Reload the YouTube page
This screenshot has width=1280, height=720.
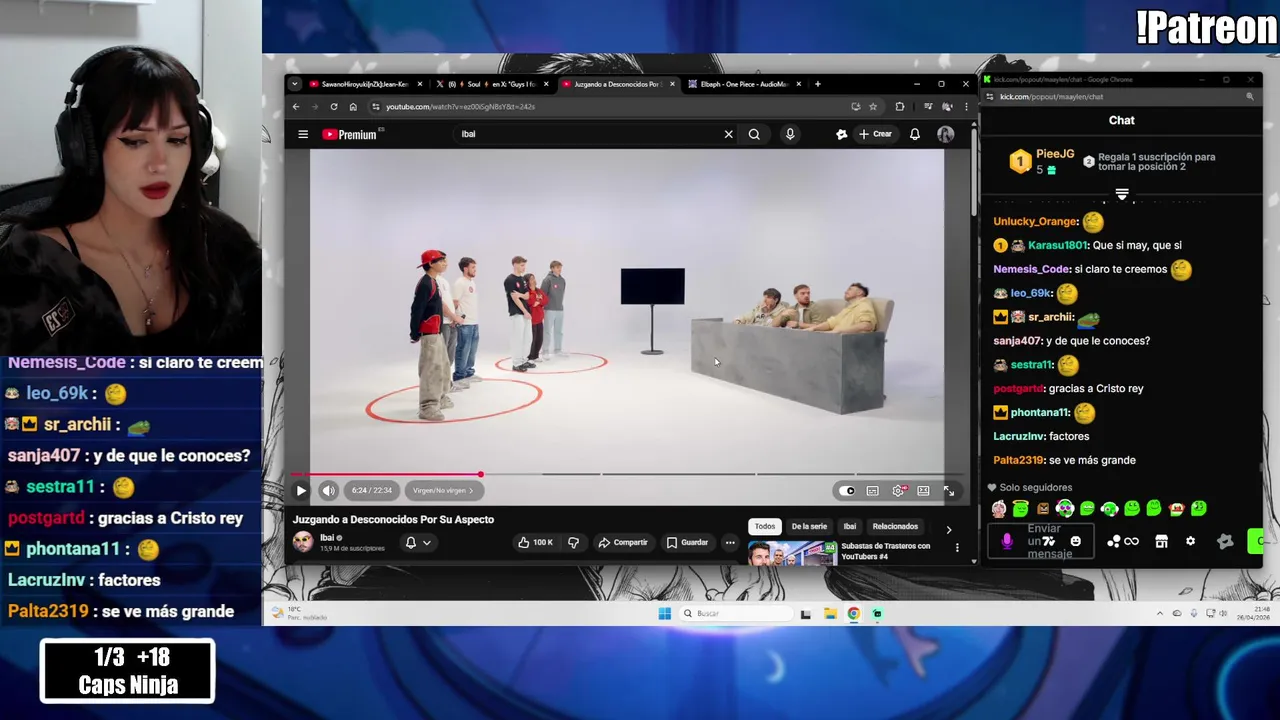click(x=334, y=107)
